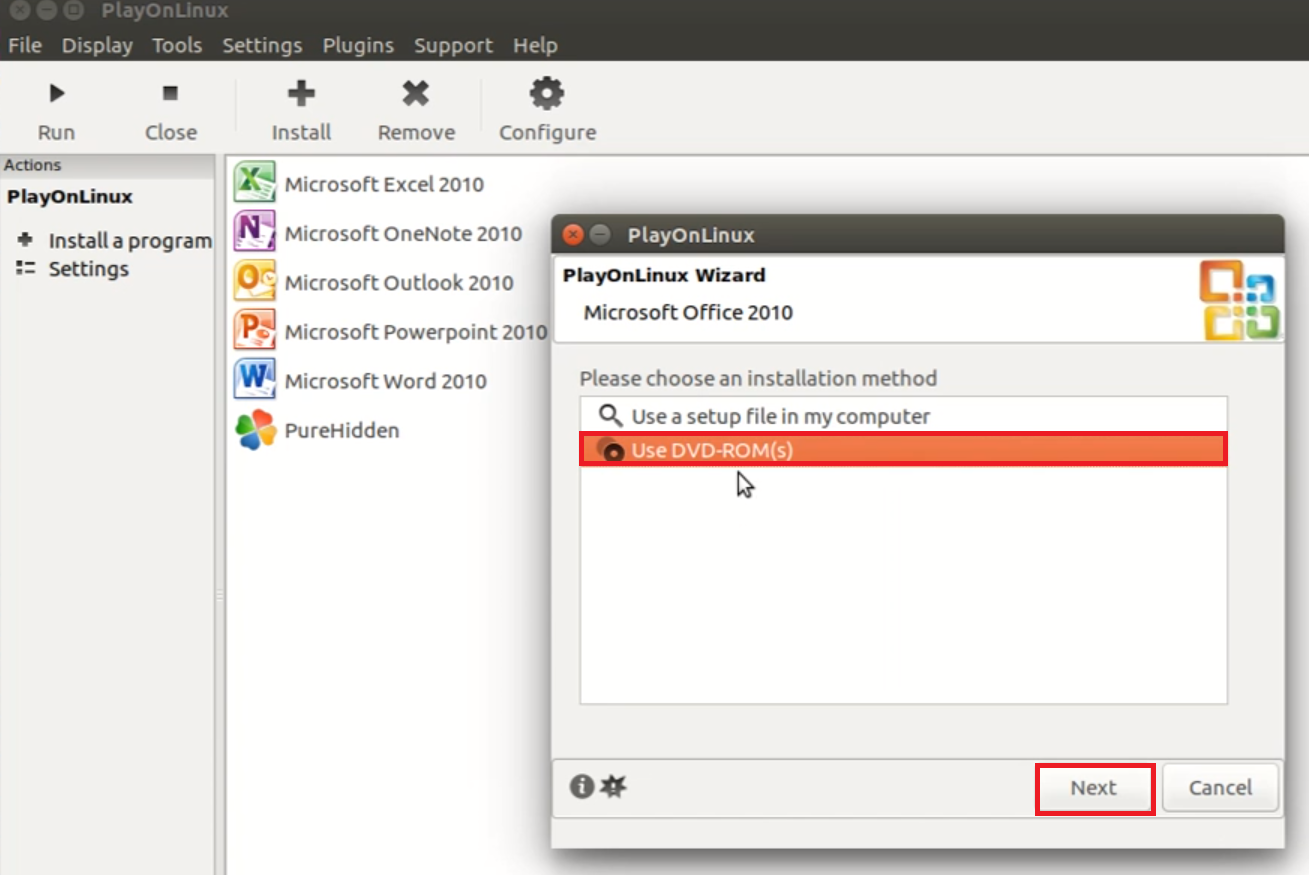Click the 'Configure' toolbar label
Screen dimensions: 1309x875
(x=547, y=132)
